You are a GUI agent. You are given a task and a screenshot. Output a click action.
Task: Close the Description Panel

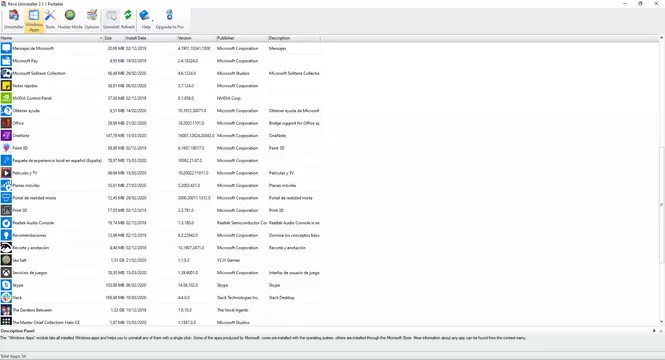(x=661, y=331)
